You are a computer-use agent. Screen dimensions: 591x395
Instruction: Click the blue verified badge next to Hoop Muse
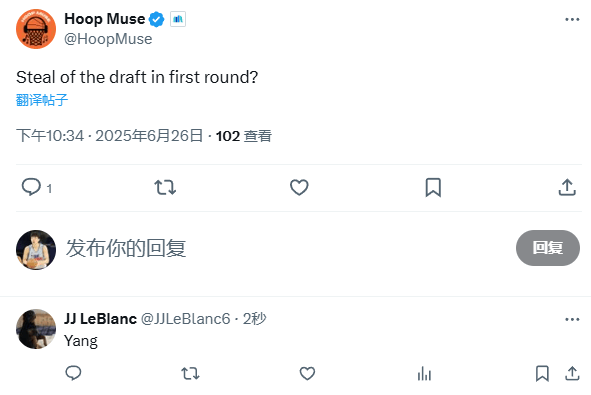[x=156, y=19]
